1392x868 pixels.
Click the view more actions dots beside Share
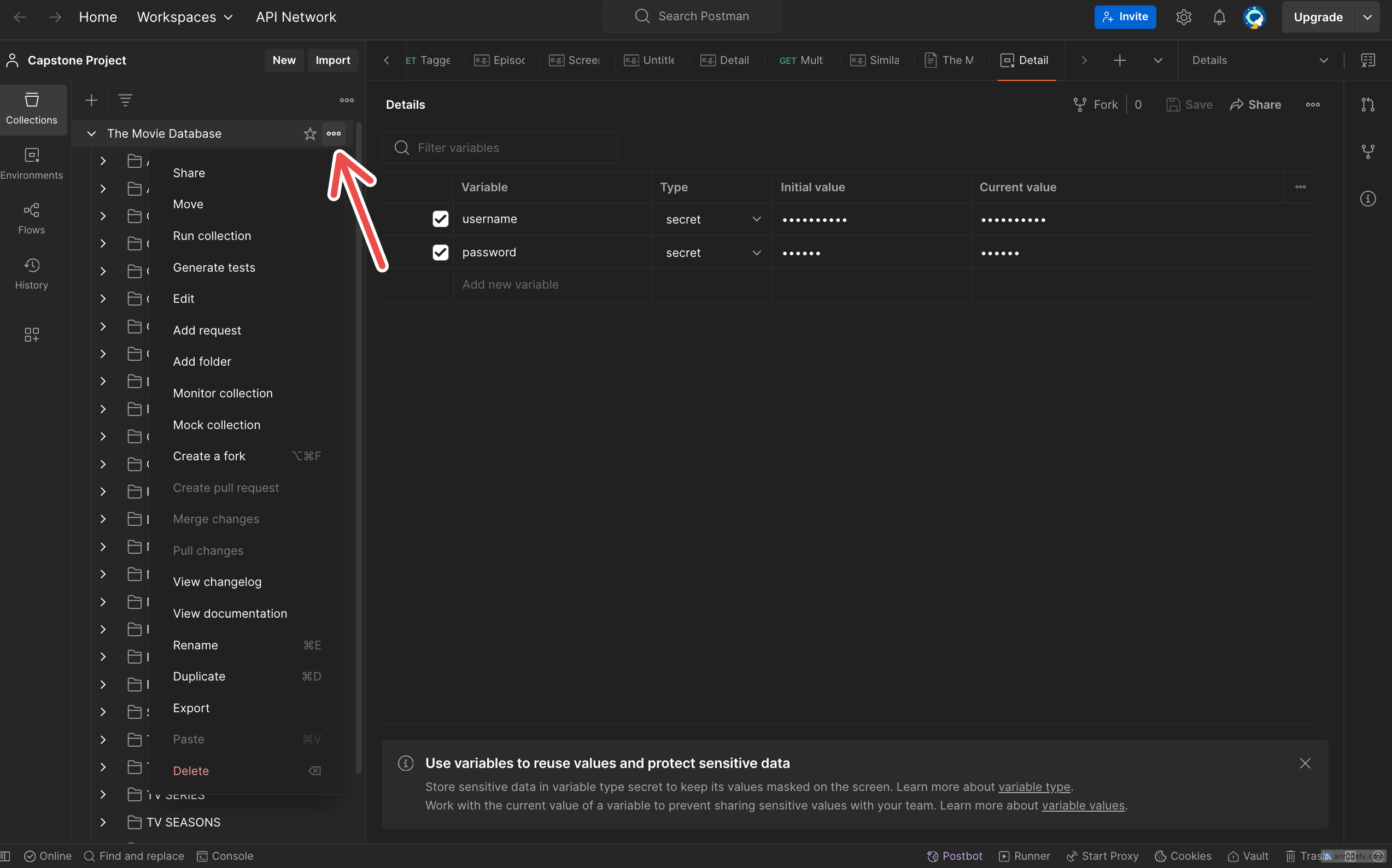click(1312, 104)
